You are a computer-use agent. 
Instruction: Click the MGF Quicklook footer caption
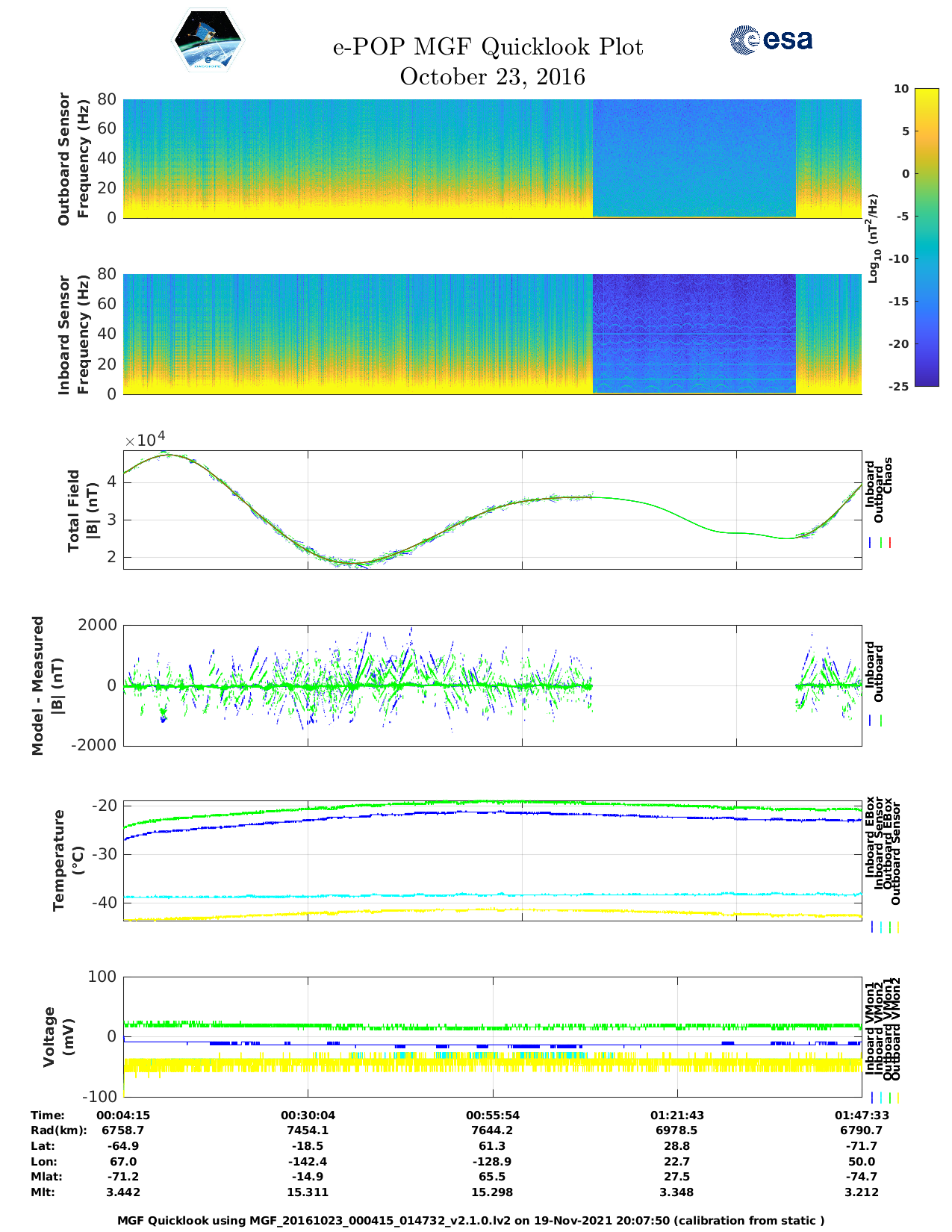pos(471,1221)
